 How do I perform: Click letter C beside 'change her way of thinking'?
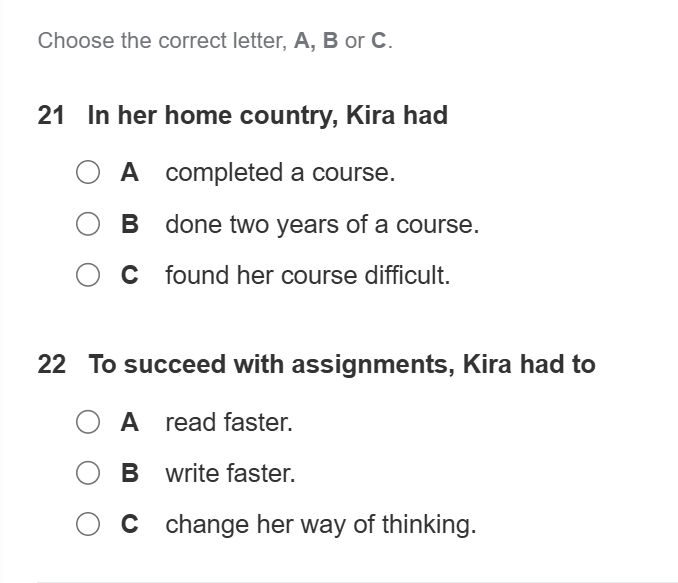129,524
